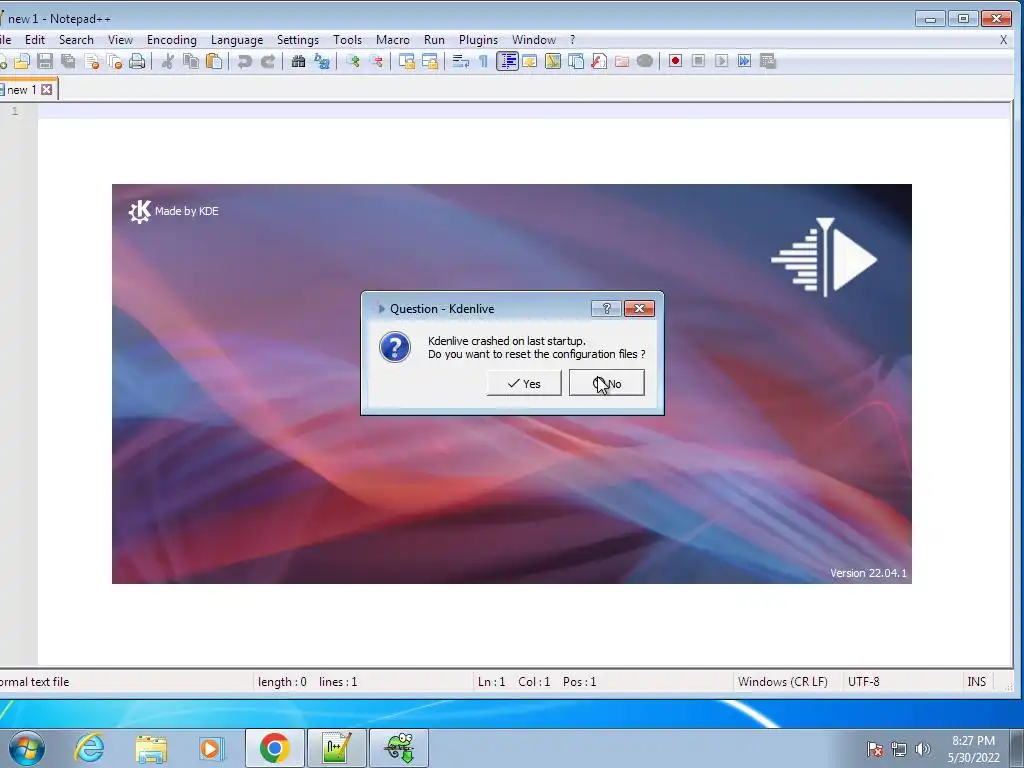Image resolution: width=1024 pixels, height=768 pixels.
Task: Click in the Notepad++ editor line 1
Action: point(524,111)
